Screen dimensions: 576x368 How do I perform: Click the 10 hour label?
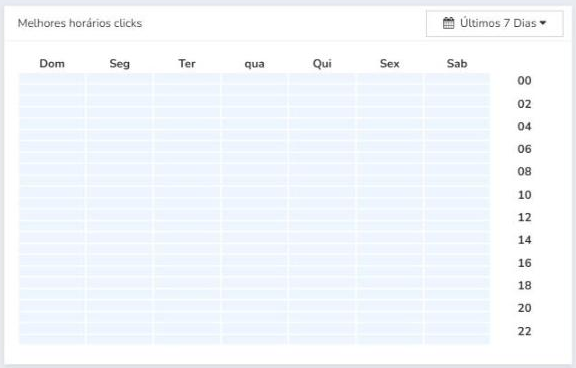tap(524, 195)
